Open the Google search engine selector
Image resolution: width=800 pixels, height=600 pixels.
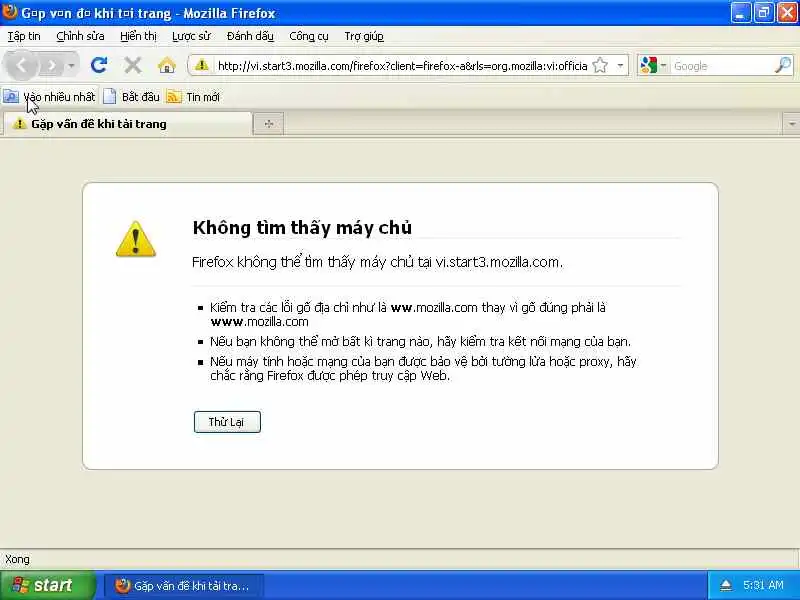point(653,66)
